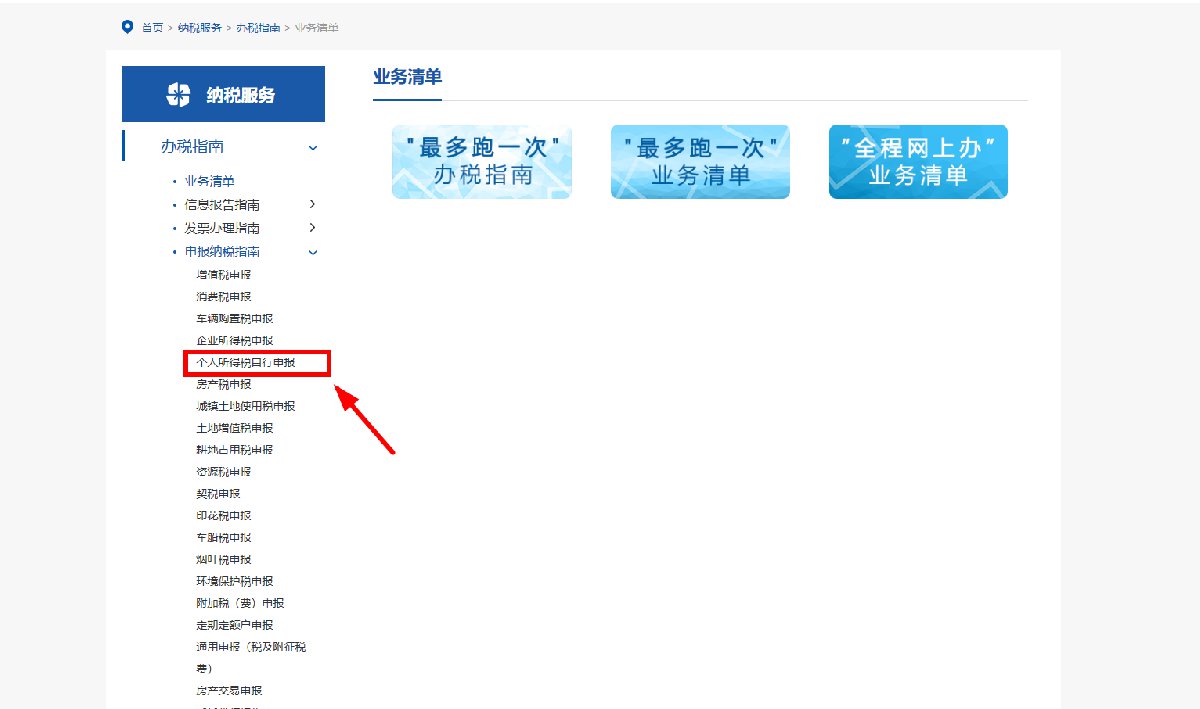Open 企业所得税申报 guide

pos(234,340)
